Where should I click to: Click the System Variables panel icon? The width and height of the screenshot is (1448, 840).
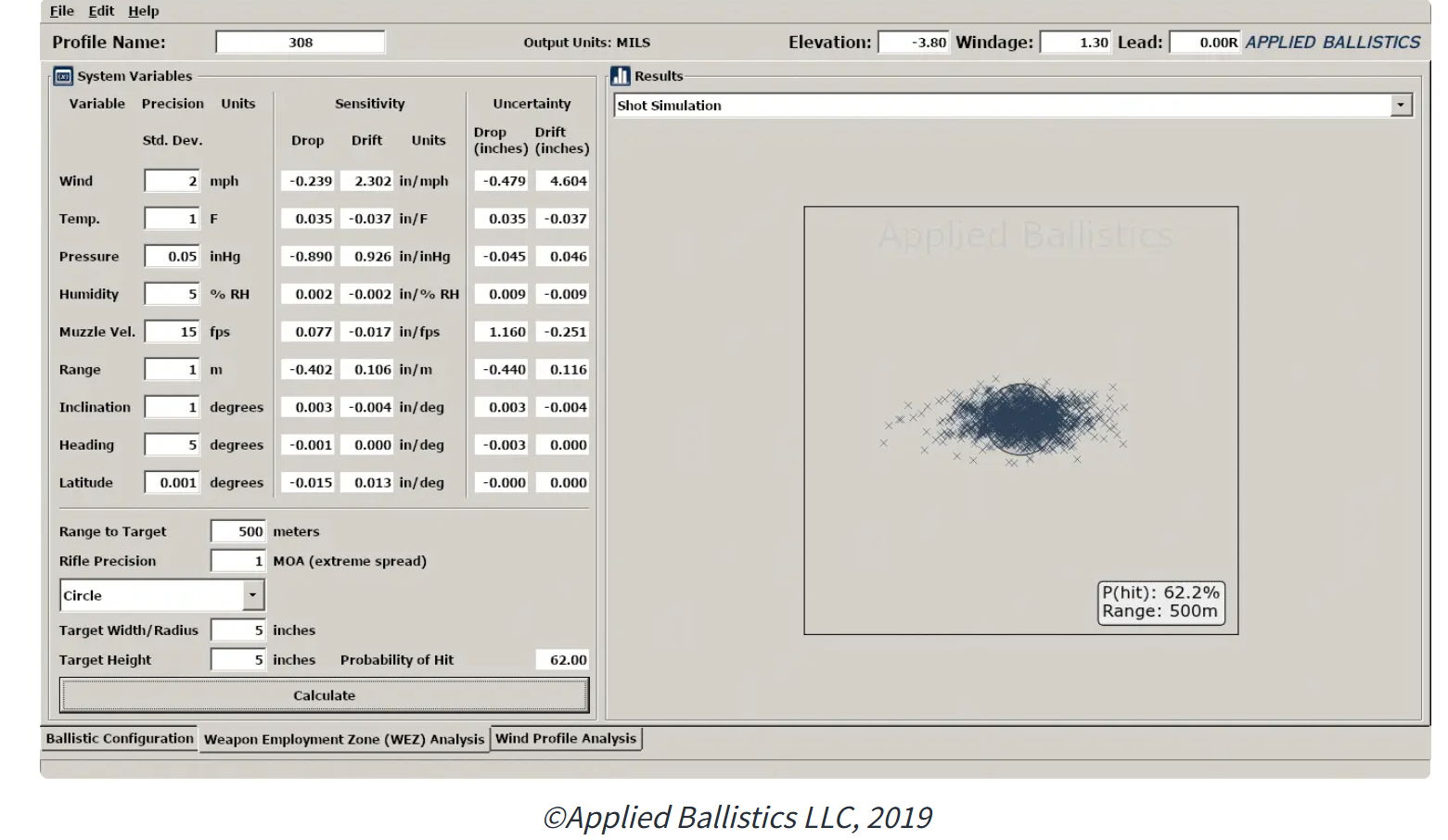(63, 76)
